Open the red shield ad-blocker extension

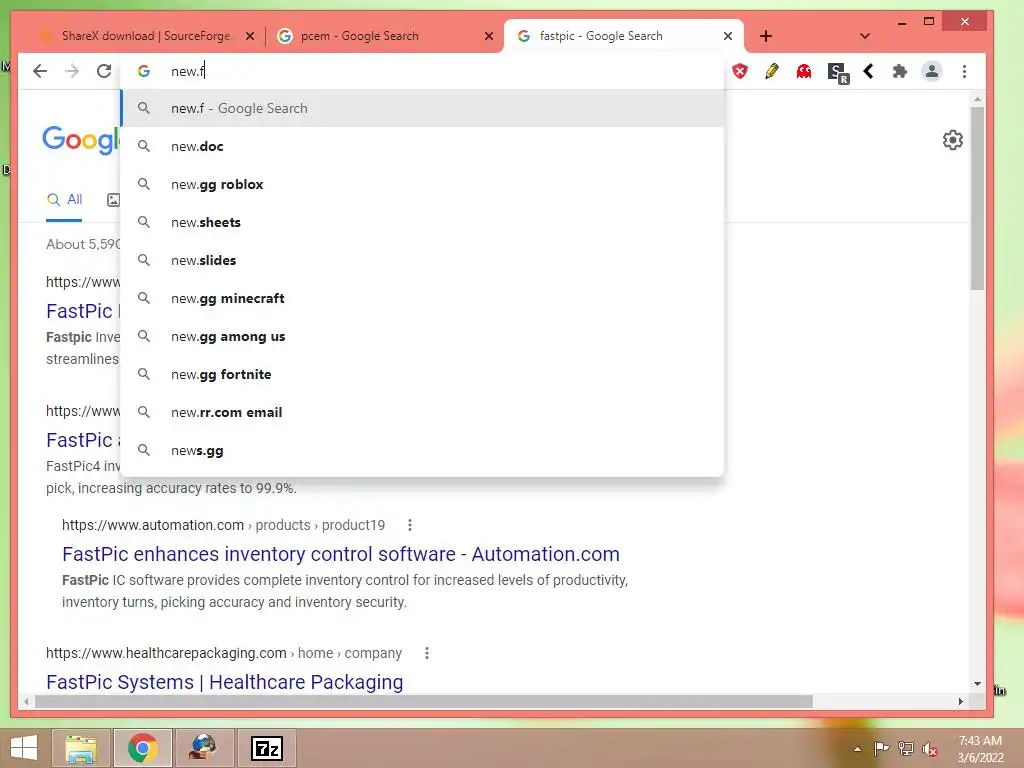coord(740,71)
